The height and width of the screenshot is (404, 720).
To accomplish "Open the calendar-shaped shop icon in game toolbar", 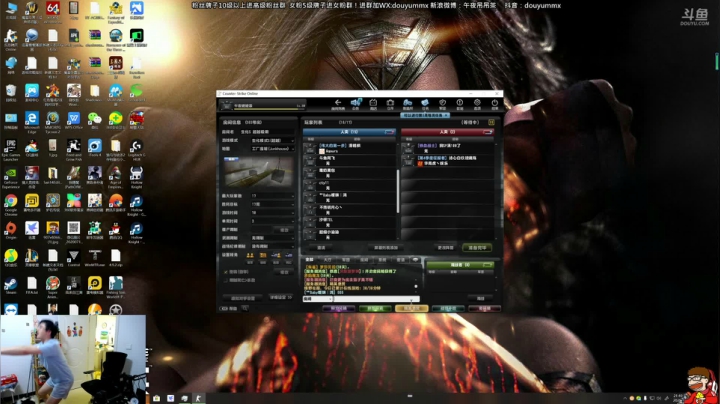I will 373,103.
